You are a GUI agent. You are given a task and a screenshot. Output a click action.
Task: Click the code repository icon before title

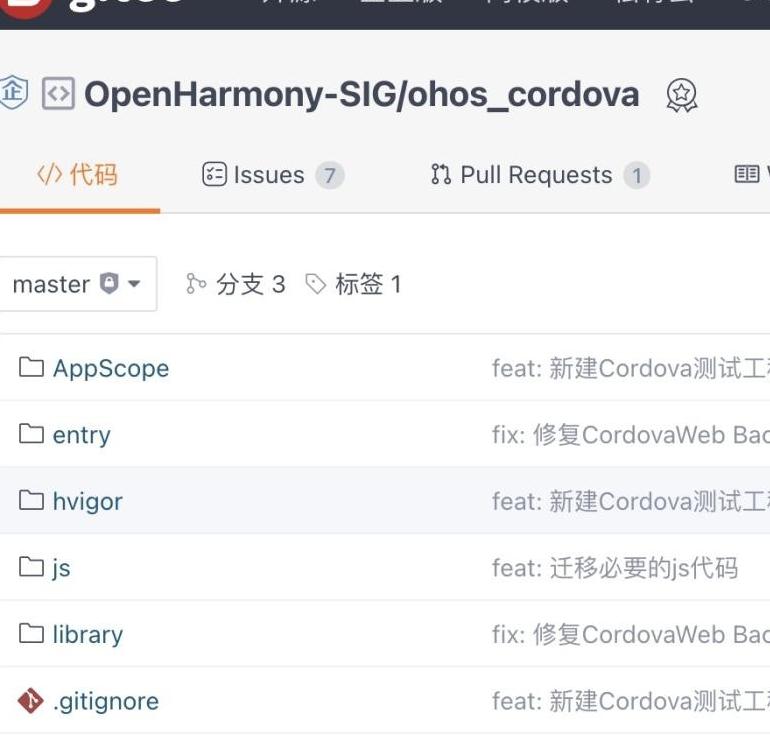click(58, 93)
